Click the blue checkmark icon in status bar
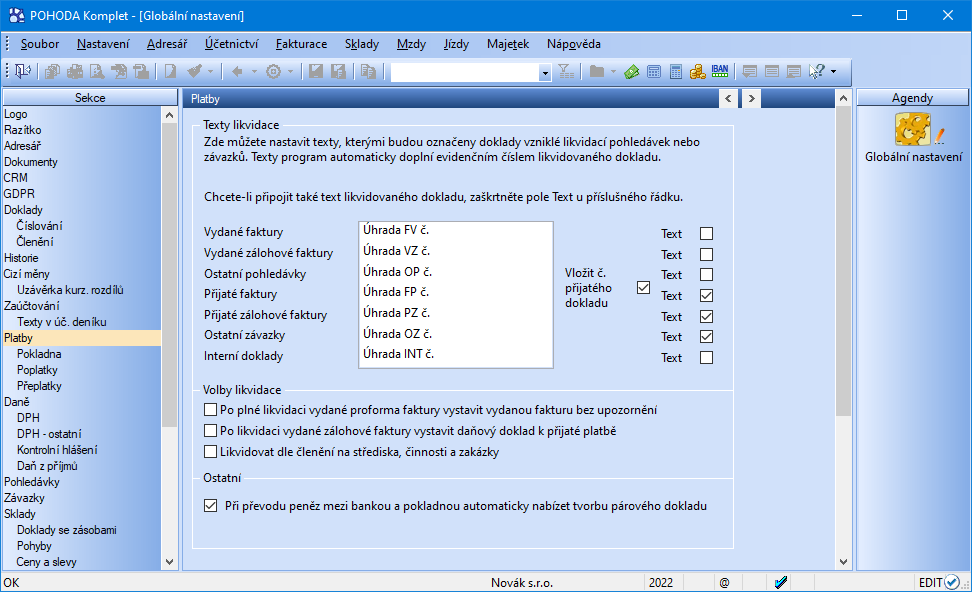972x592 pixels. (x=781, y=583)
